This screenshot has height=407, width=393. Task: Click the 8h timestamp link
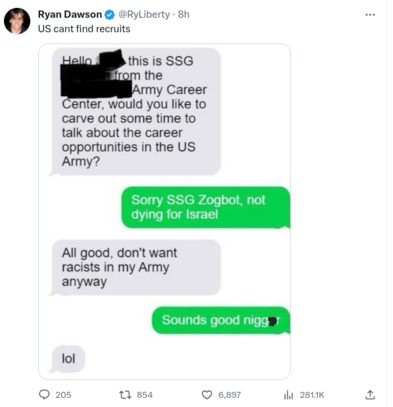point(184,14)
